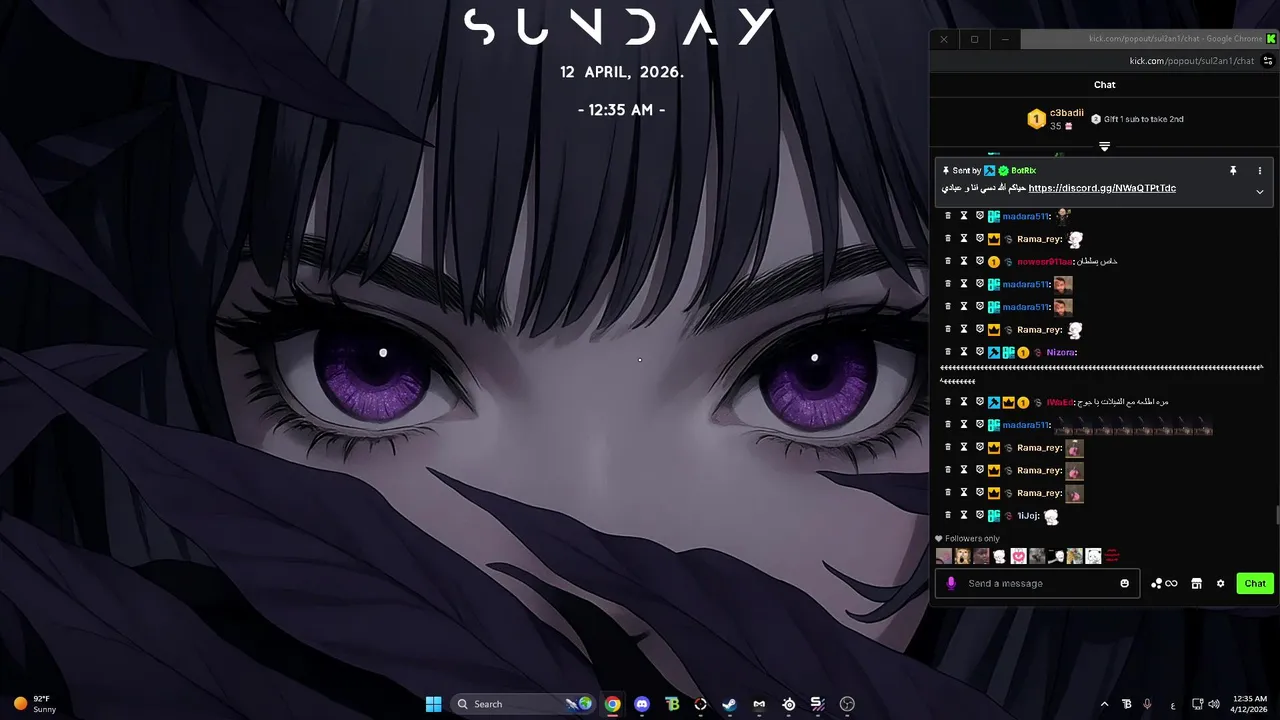
Task: Ban iWaEd using the shield icon
Action: pyautogui.click(x=980, y=402)
